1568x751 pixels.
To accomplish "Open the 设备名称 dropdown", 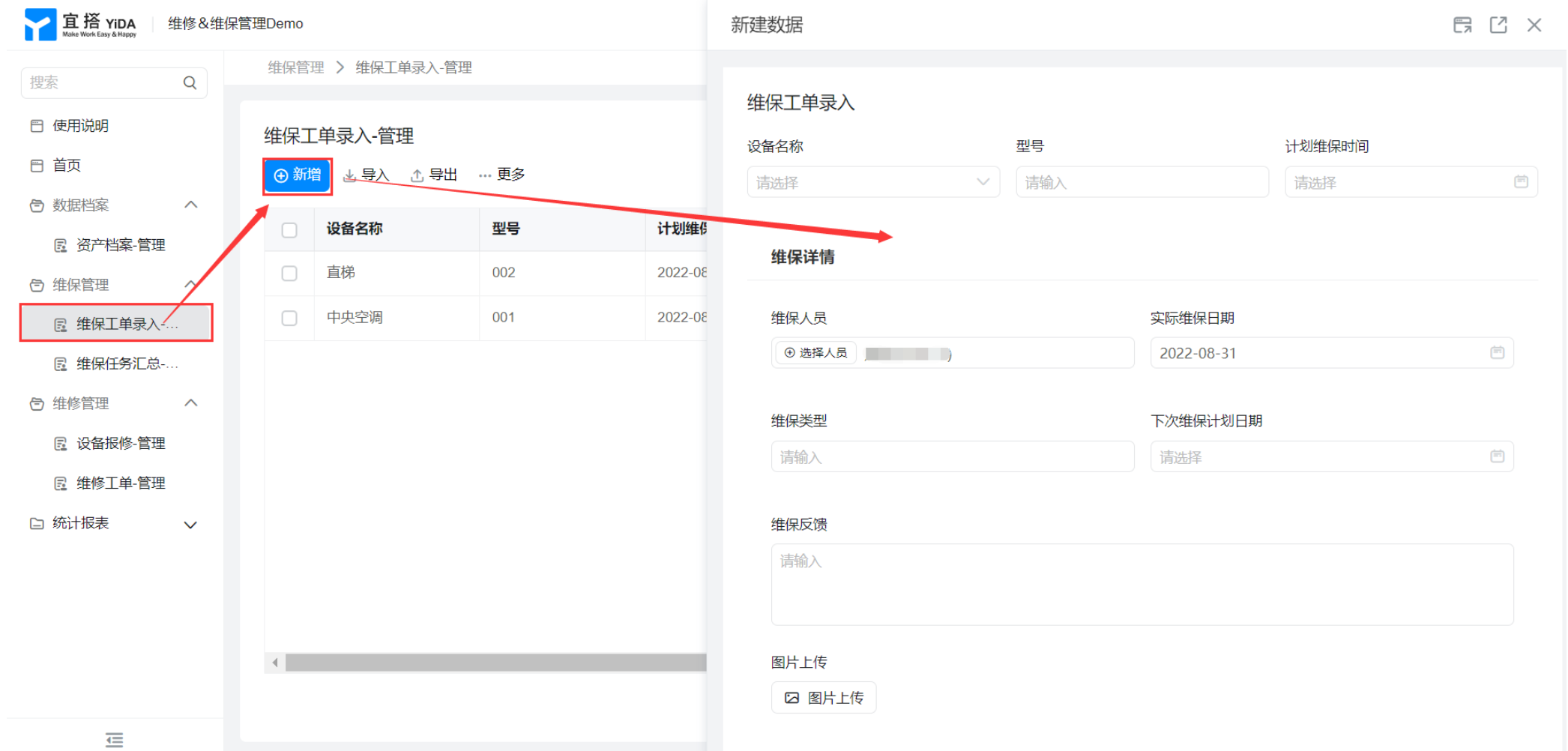I will [x=872, y=182].
